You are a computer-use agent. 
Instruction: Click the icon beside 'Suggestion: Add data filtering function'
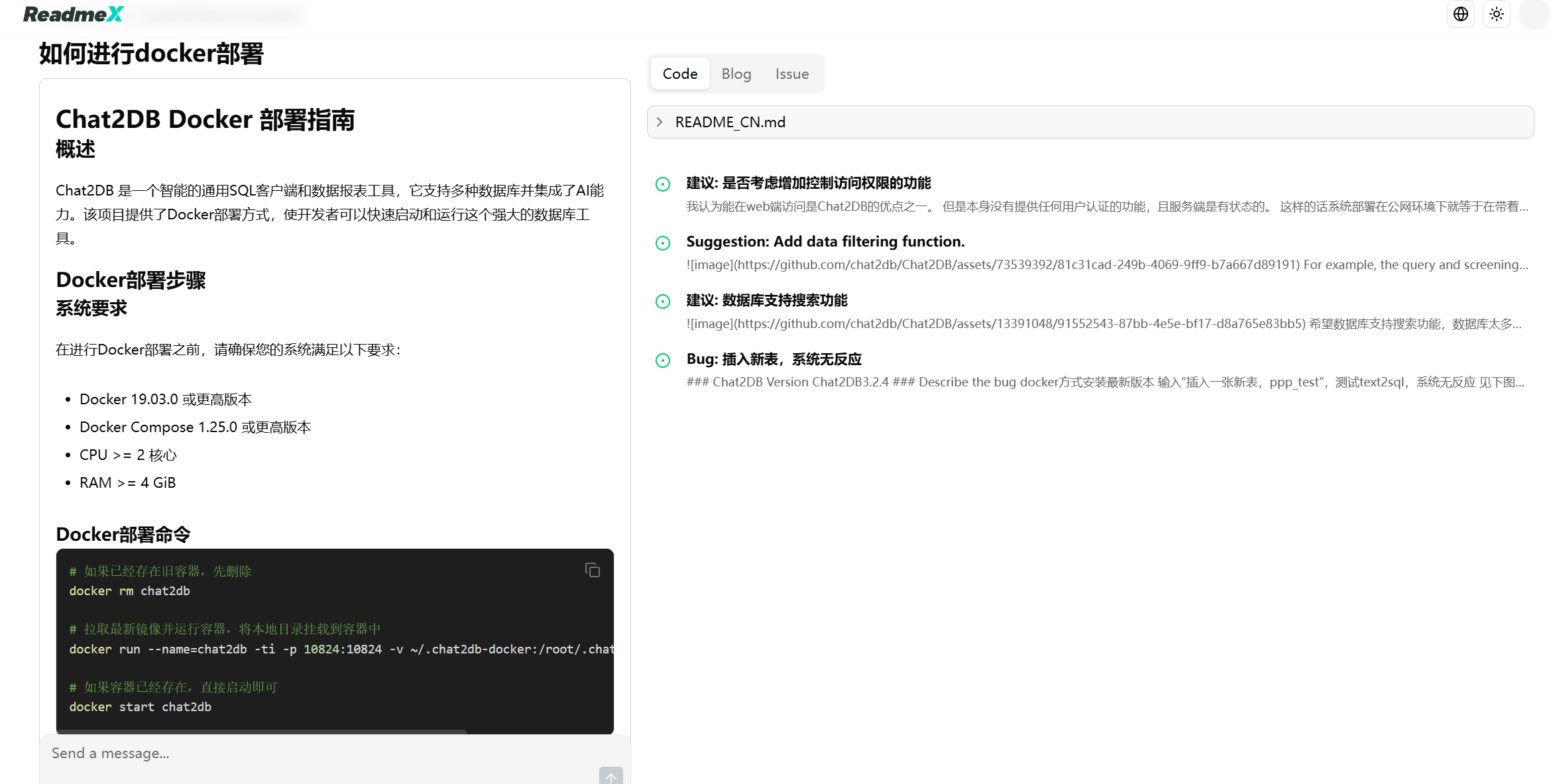tap(663, 243)
